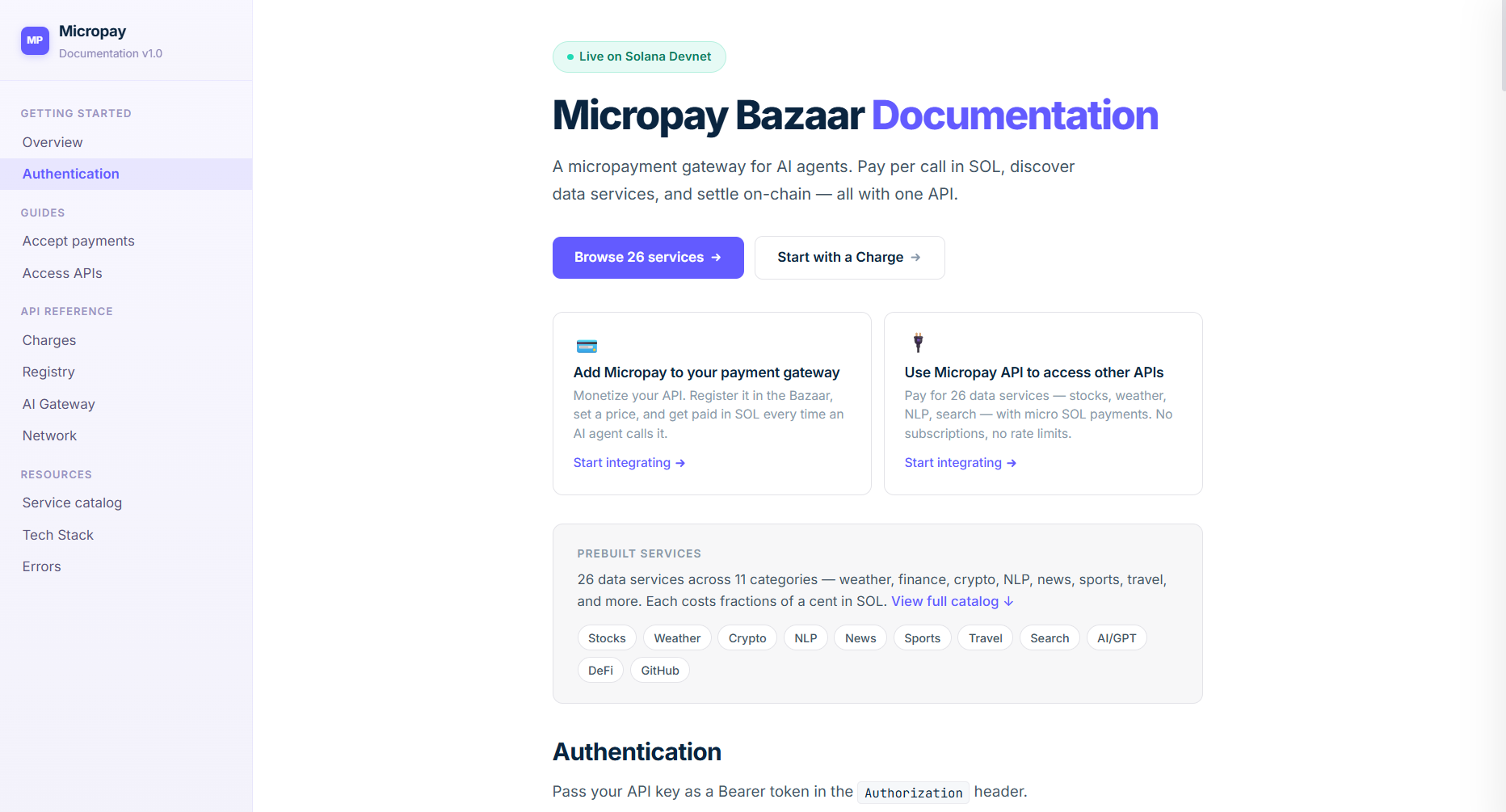1506x812 pixels.
Task: Select the News category chip
Action: pos(860,638)
